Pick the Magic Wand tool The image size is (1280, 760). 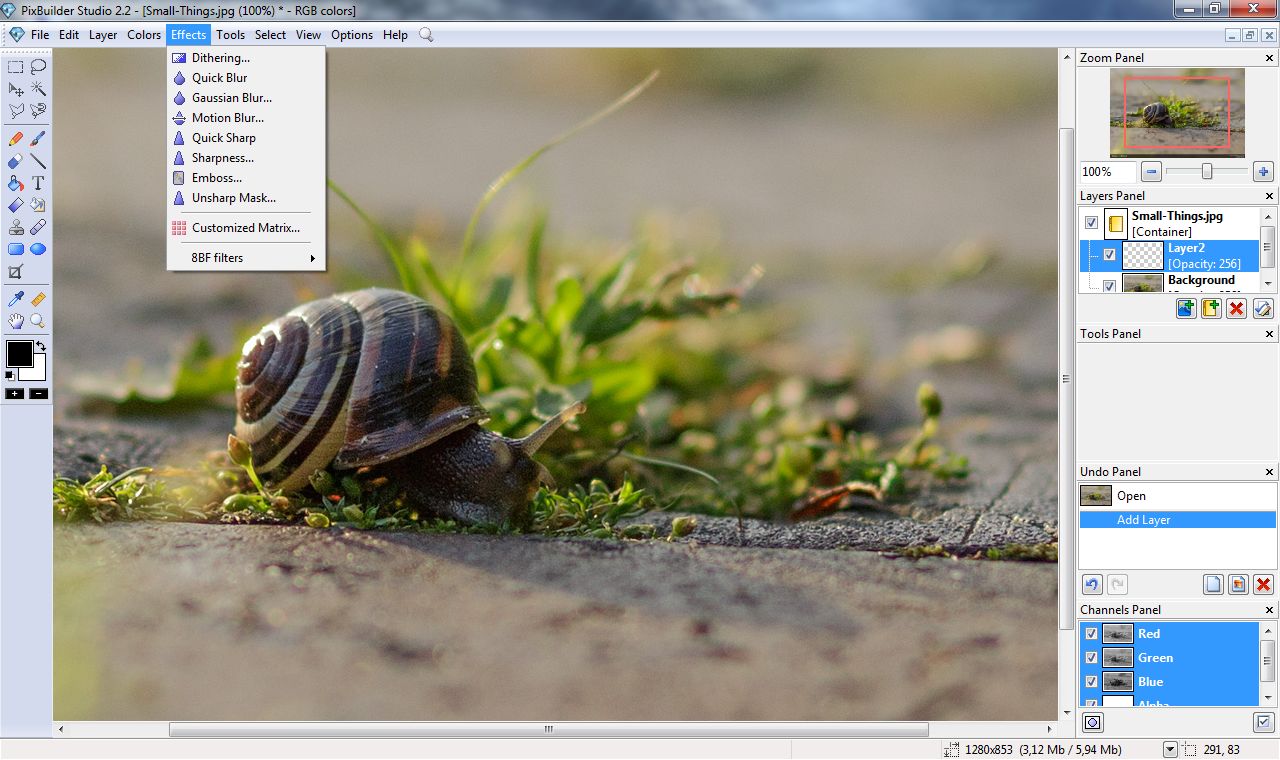(x=38, y=89)
